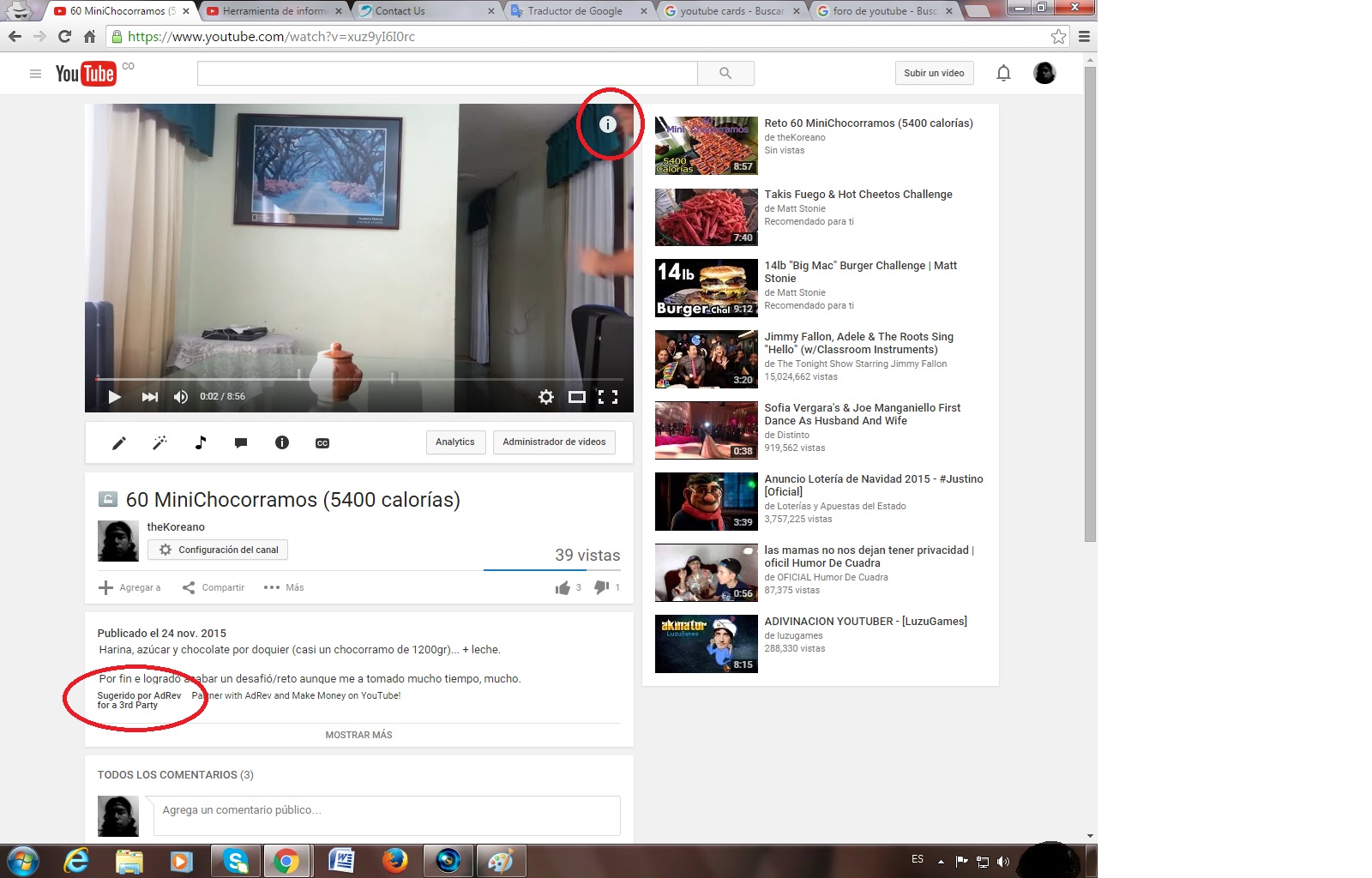Open the audio music note tool
The width and height of the screenshot is (1372, 878).
[201, 442]
